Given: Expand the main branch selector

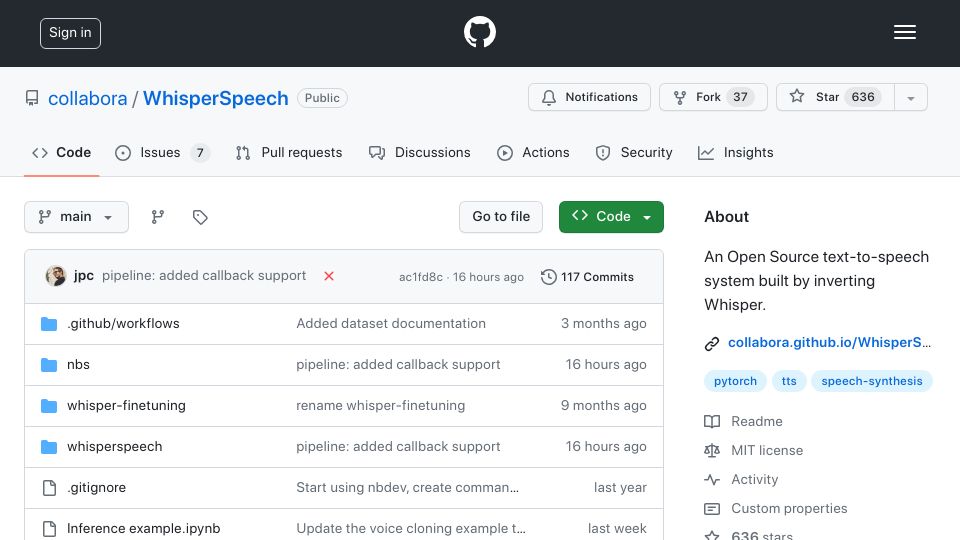Looking at the screenshot, I should pyautogui.click(x=77, y=217).
